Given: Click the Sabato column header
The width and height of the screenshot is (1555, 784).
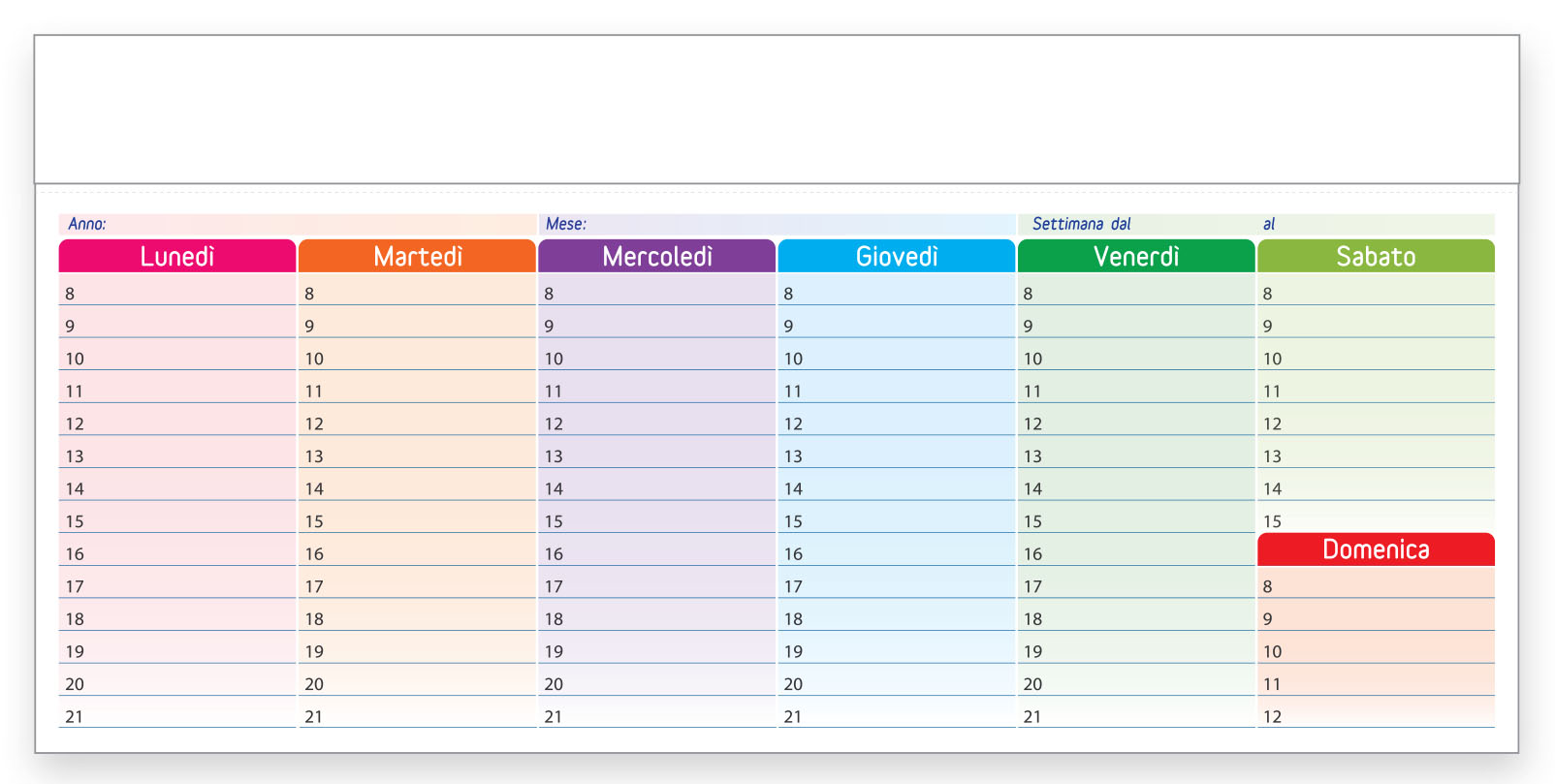Looking at the screenshot, I should point(1376,256).
